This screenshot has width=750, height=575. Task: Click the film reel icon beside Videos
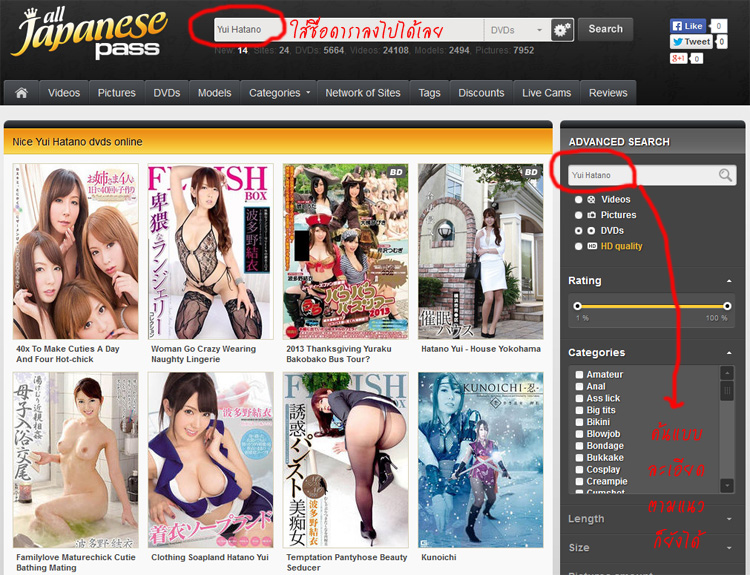pos(591,199)
